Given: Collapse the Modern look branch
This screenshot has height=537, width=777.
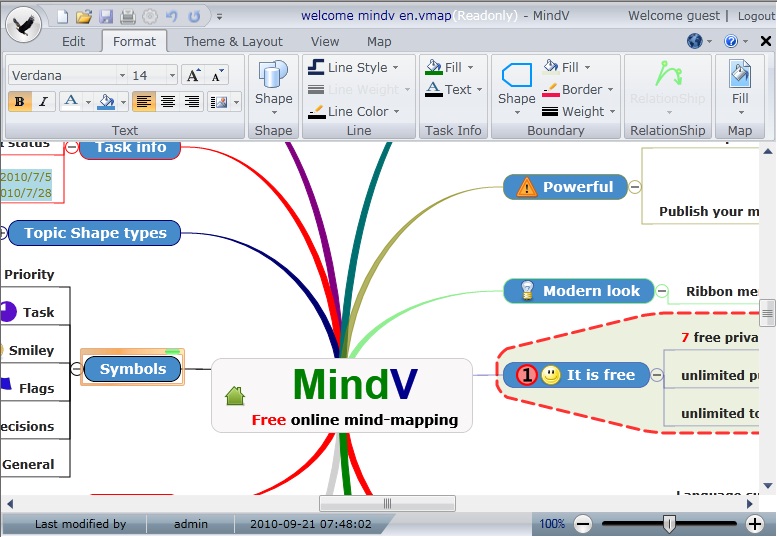Looking at the screenshot, I should [x=662, y=291].
